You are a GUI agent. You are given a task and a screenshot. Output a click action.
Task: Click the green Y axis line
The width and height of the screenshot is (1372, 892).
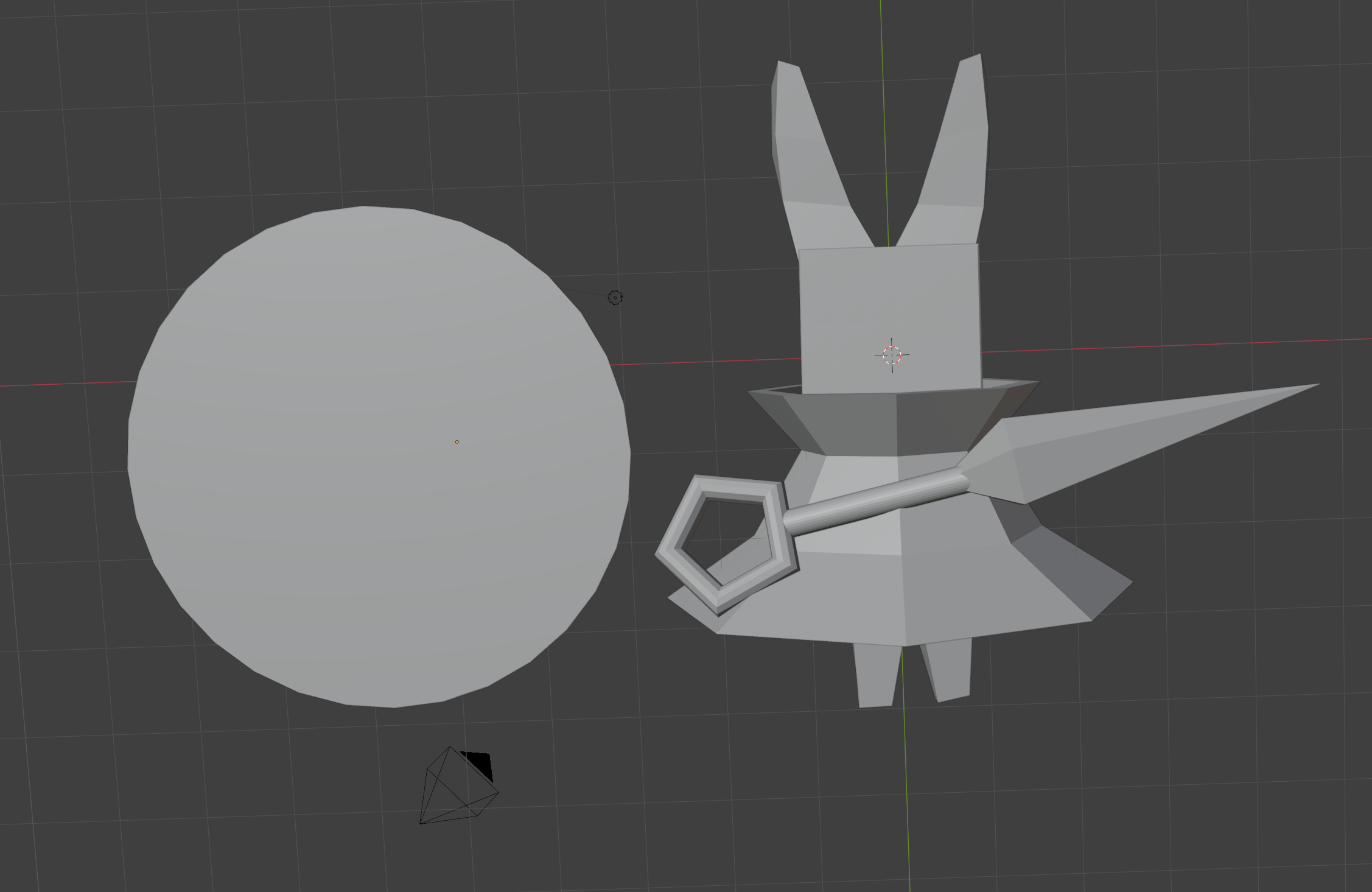point(907,792)
